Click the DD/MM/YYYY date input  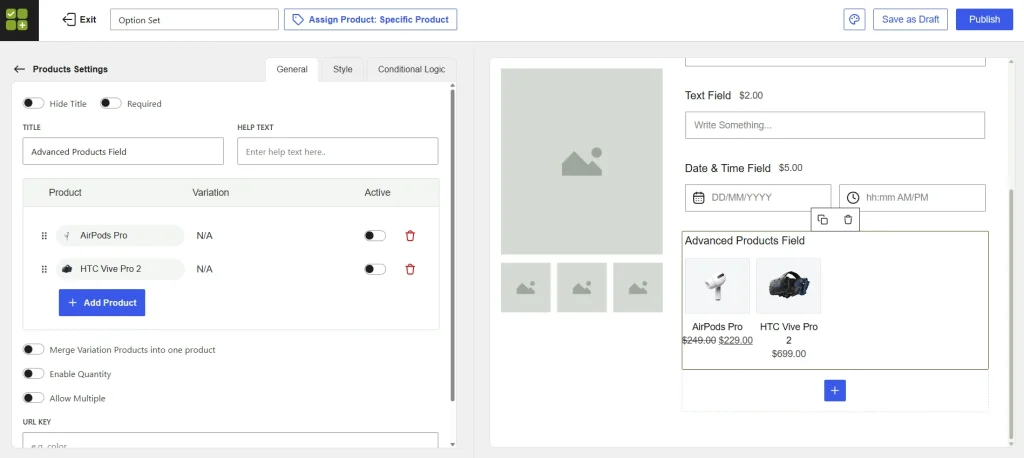tap(758, 197)
